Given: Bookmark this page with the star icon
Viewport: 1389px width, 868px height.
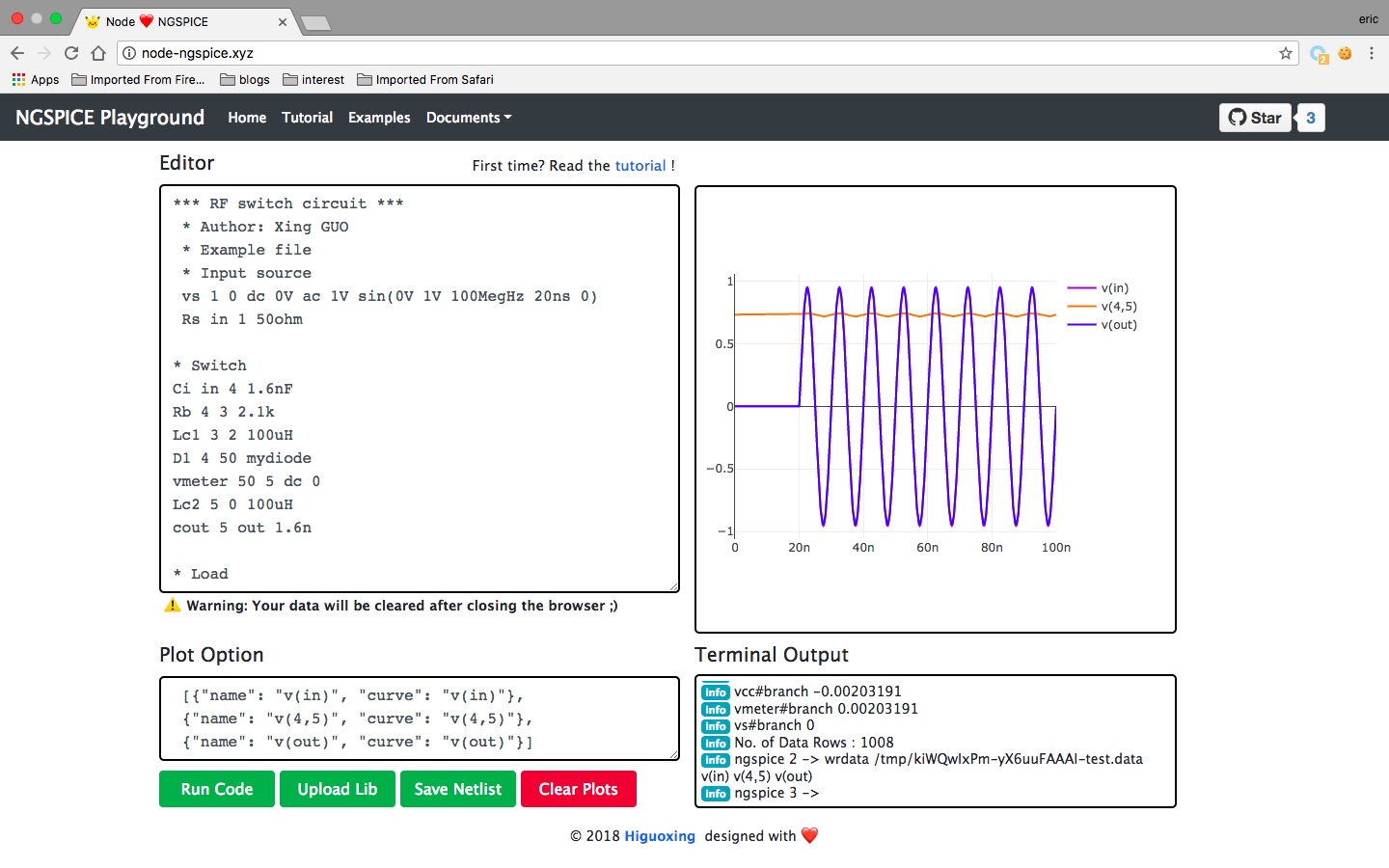Looking at the screenshot, I should (1286, 53).
